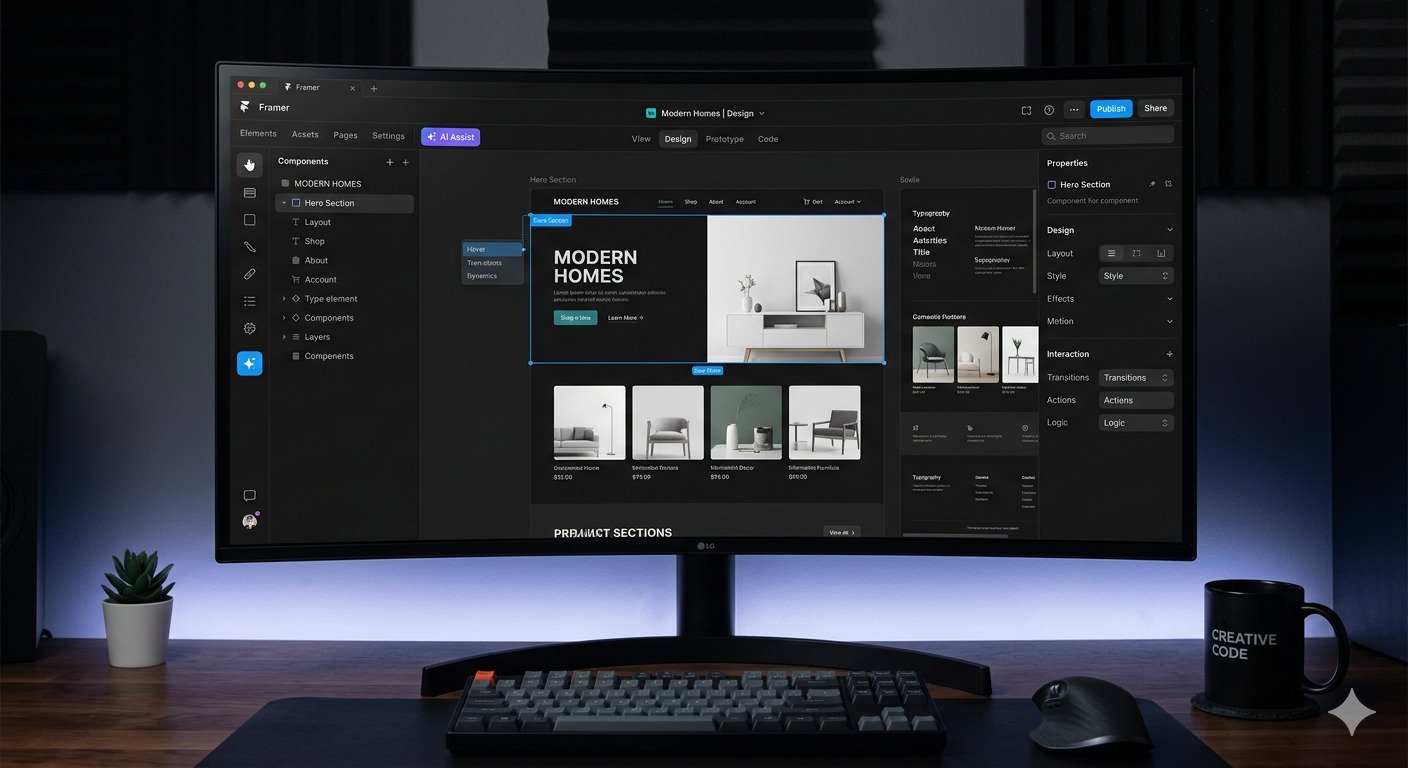The width and height of the screenshot is (1408, 768).
Task: Select the square frame tool in the left toolbar
Action: click(250, 220)
